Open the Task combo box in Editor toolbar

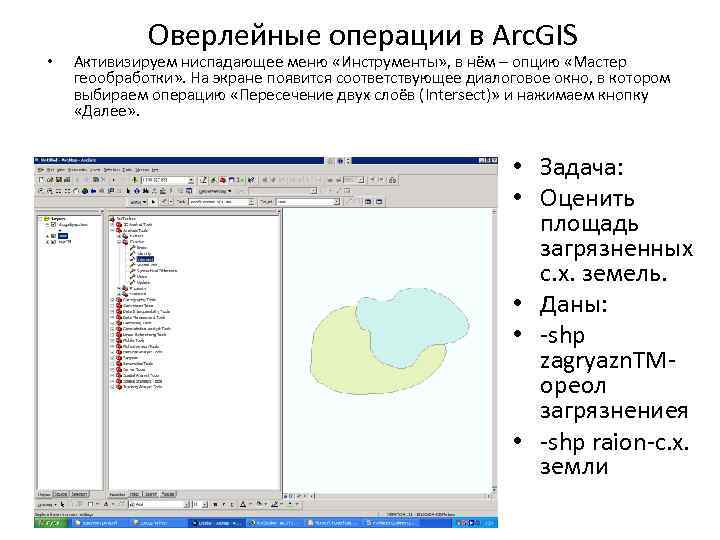click(x=222, y=202)
